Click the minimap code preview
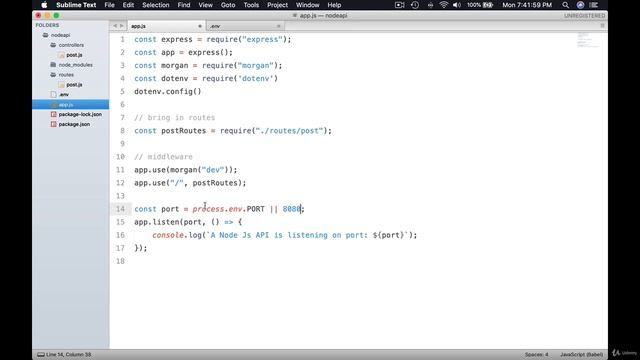 pos(588,40)
